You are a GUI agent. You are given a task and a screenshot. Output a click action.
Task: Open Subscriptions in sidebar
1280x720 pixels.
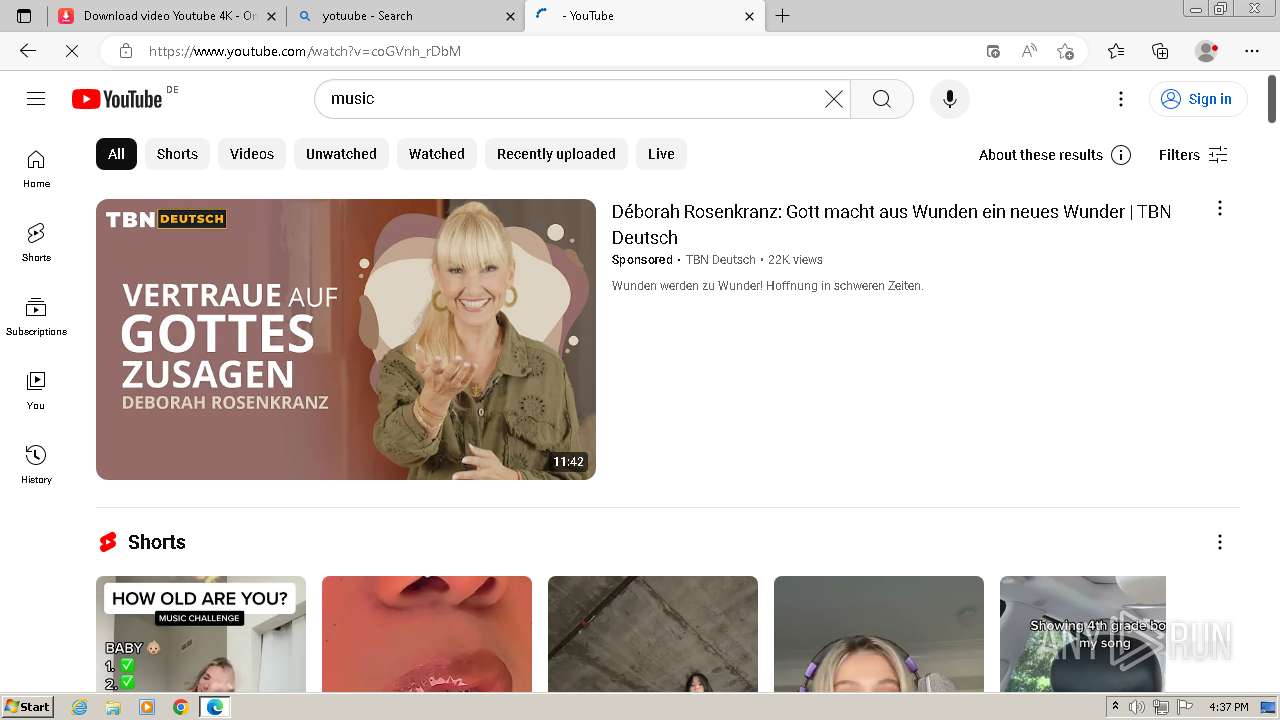36,317
